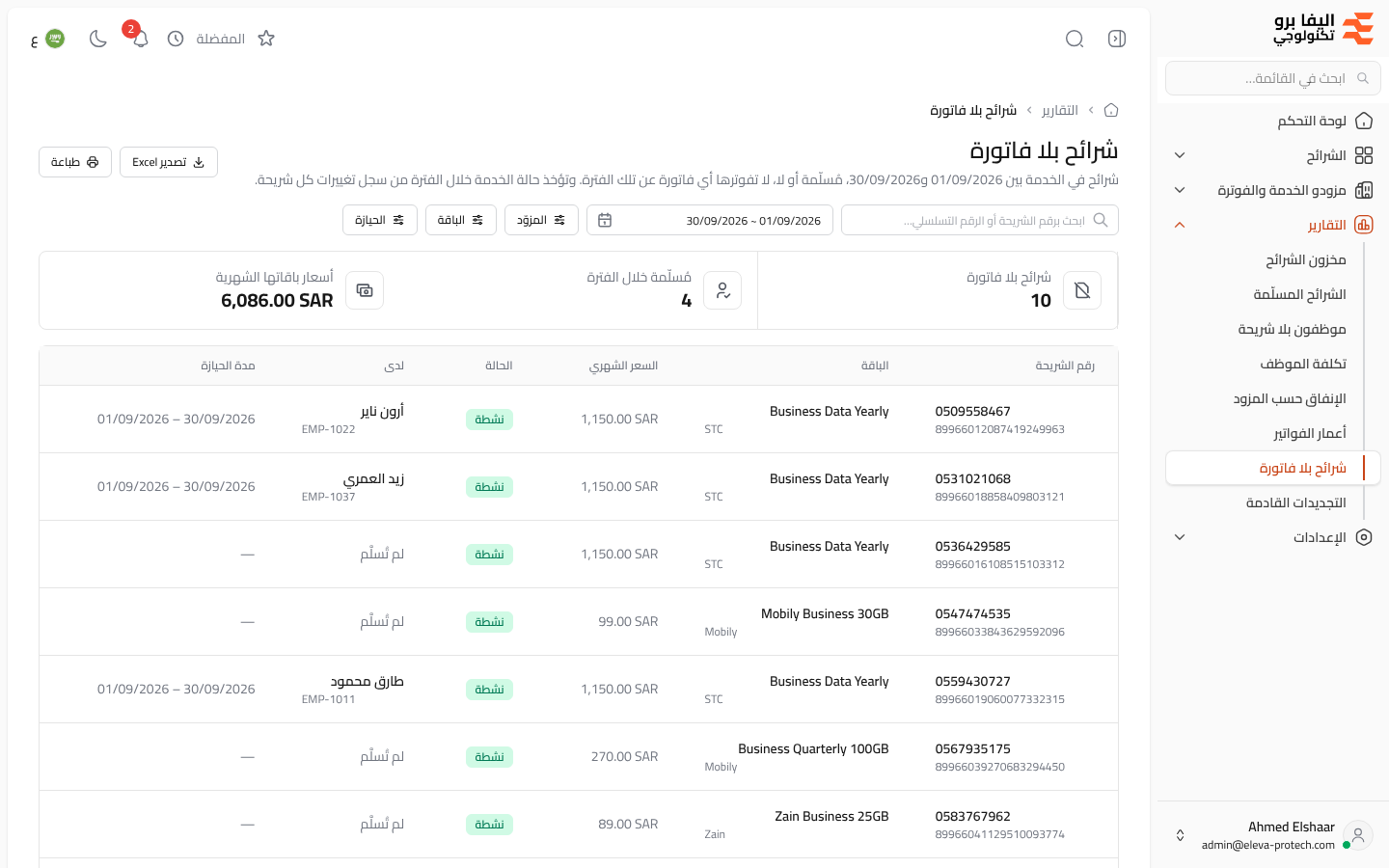Click SIM number 0547474535
1389x868 pixels.
[x=973, y=613]
